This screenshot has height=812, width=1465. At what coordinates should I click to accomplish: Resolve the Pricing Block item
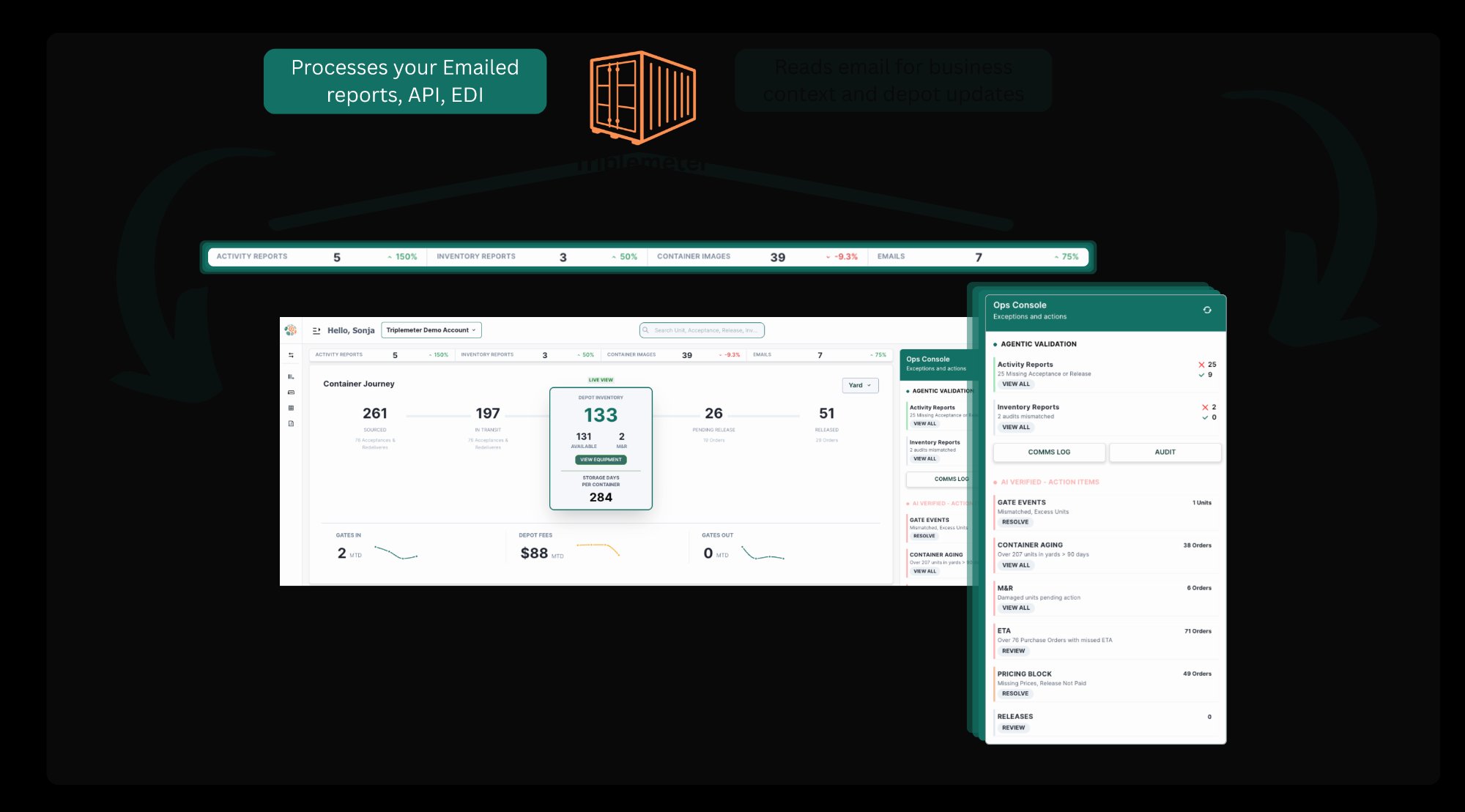[x=1015, y=693]
